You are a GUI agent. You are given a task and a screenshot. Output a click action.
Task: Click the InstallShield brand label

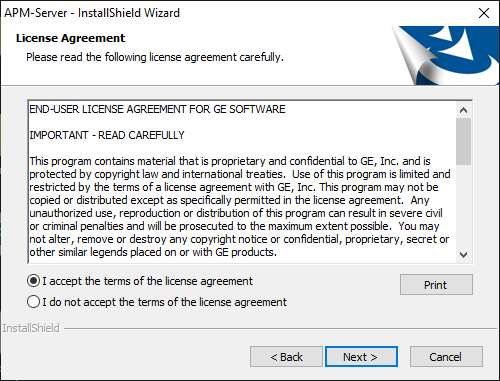(x=31, y=328)
